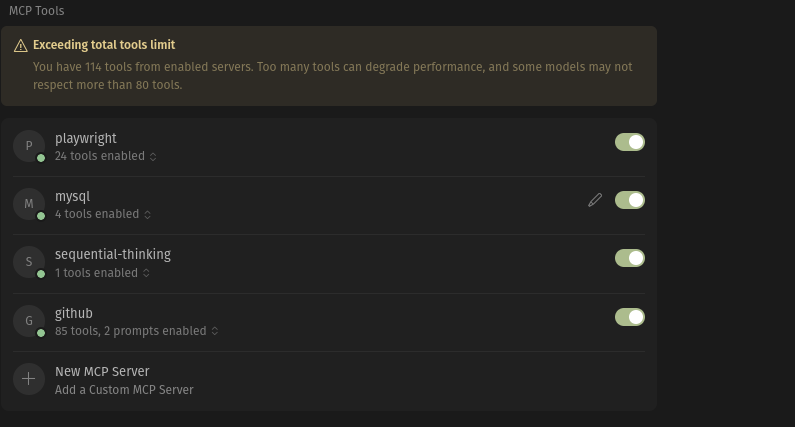Edit the mysql server with pencil icon
Image resolution: width=795 pixels, height=427 pixels.
click(x=595, y=200)
